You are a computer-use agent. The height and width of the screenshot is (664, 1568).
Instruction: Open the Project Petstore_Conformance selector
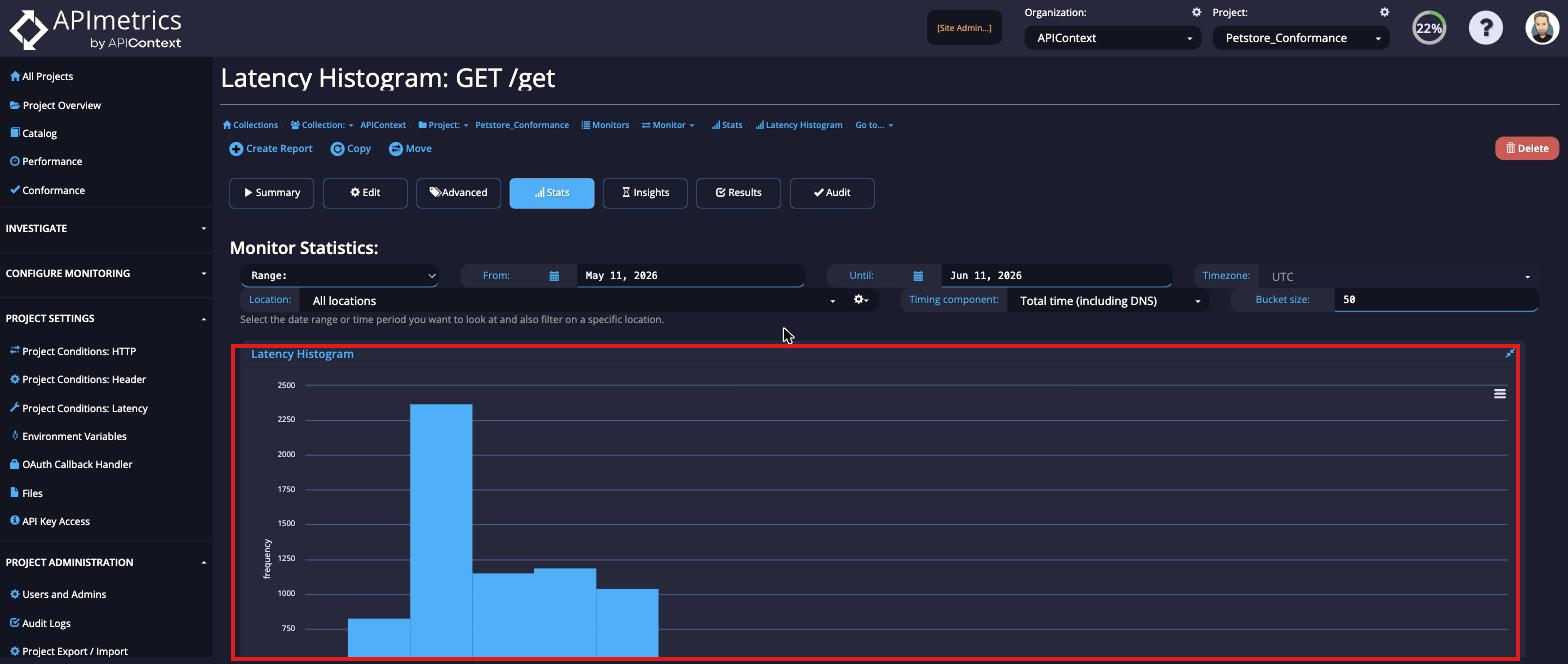(x=1301, y=38)
